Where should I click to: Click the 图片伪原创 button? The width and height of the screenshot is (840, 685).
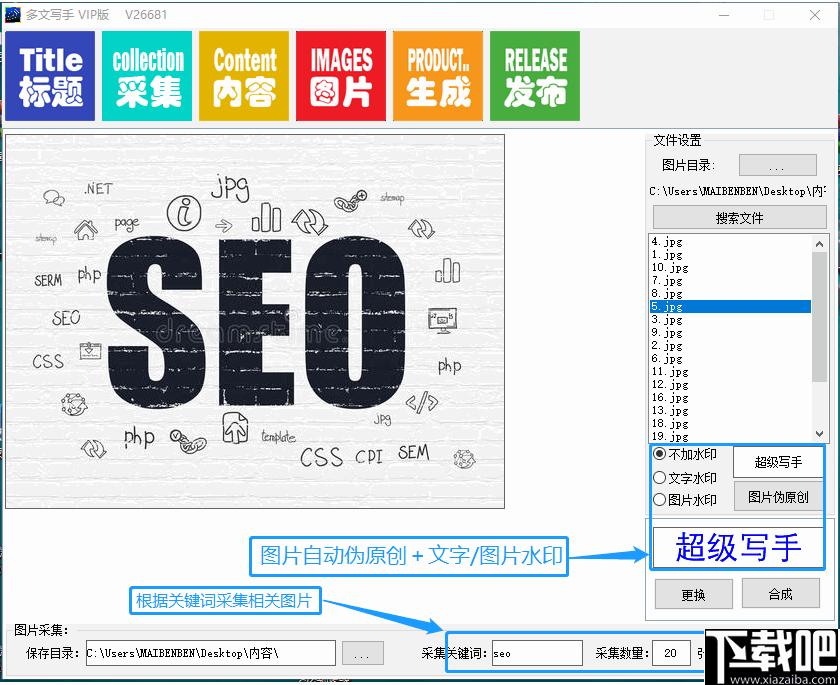click(x=778, y=497)
